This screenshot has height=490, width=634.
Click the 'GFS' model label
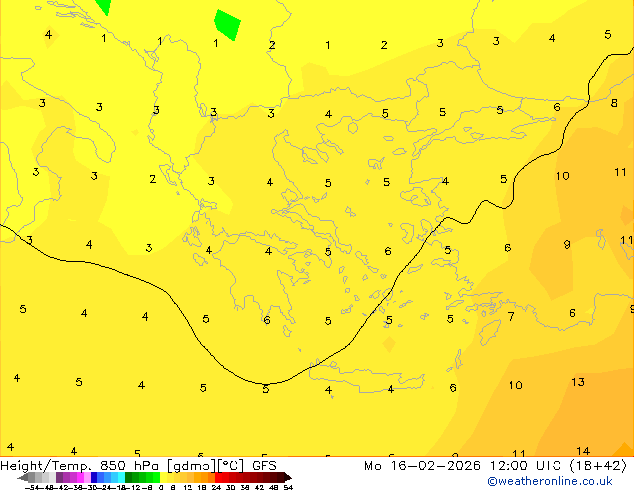[x=264, y=466]
